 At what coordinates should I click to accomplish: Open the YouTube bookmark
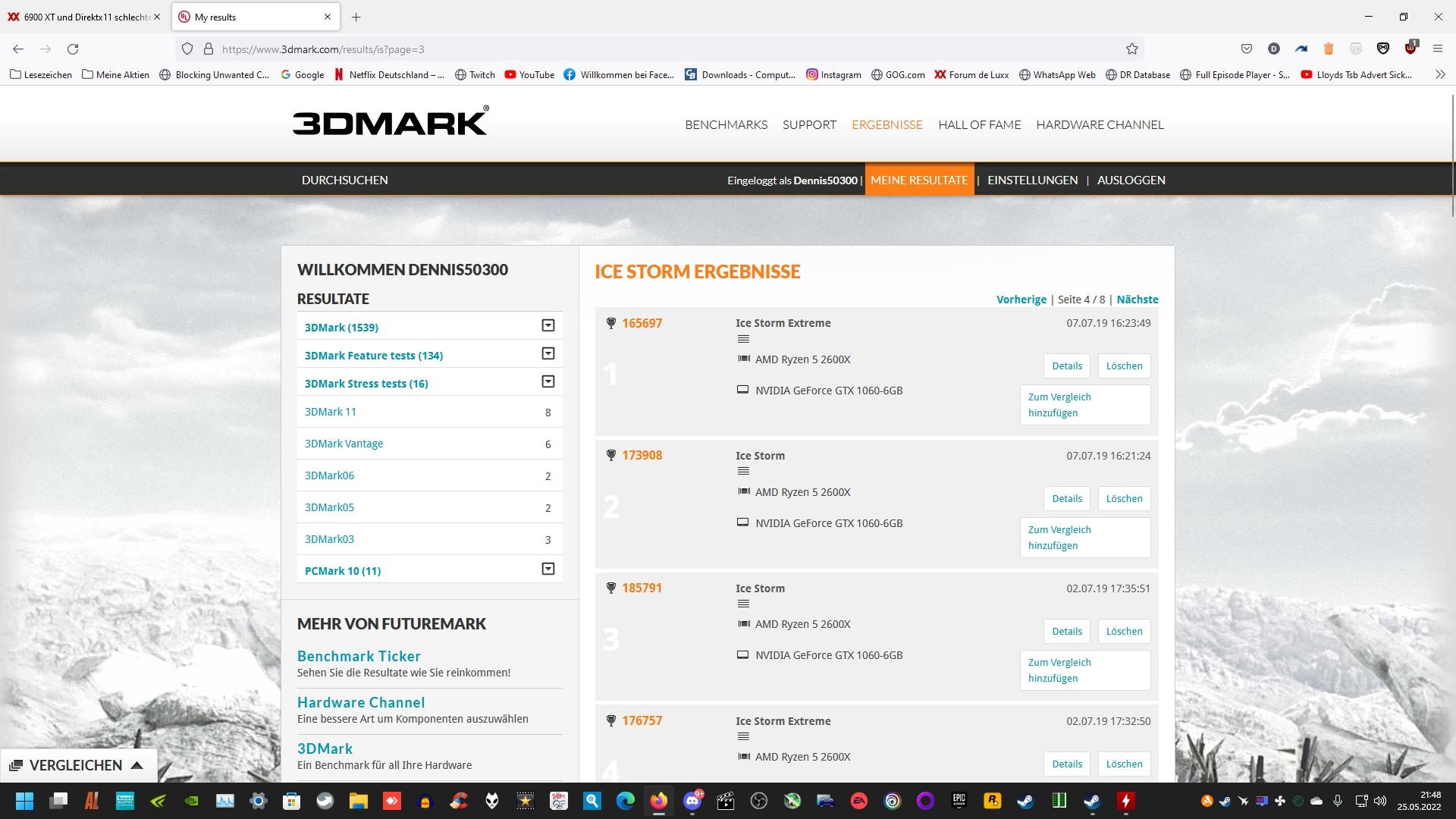point(529,74)
